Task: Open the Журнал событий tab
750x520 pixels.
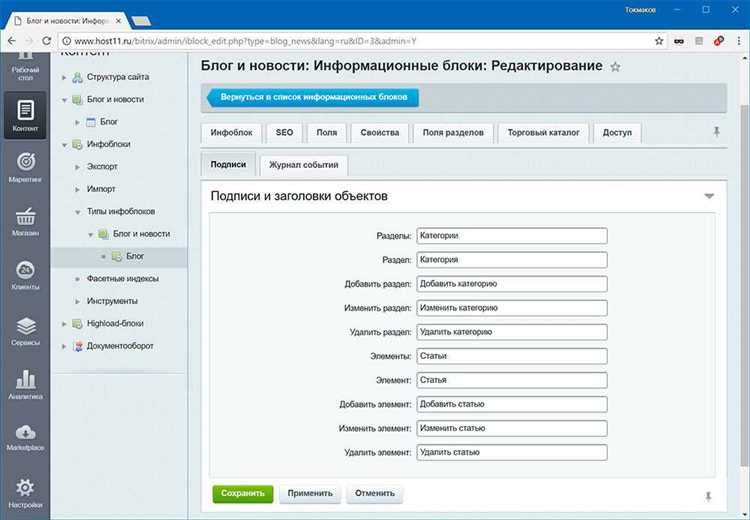Action: tap(304, 165)
